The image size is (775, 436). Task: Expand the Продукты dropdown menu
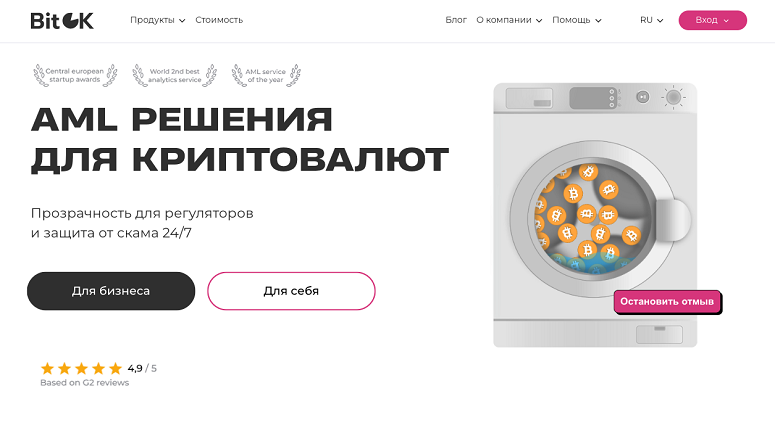[158, 20]
